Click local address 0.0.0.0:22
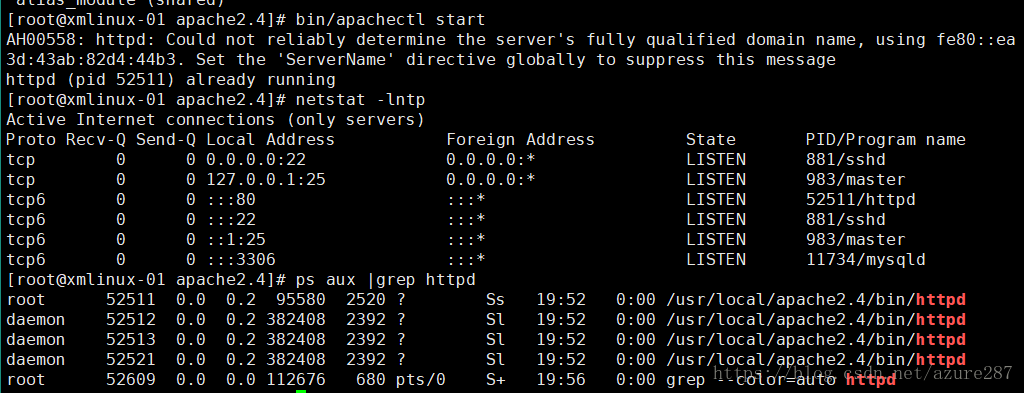 click(256, 159)
